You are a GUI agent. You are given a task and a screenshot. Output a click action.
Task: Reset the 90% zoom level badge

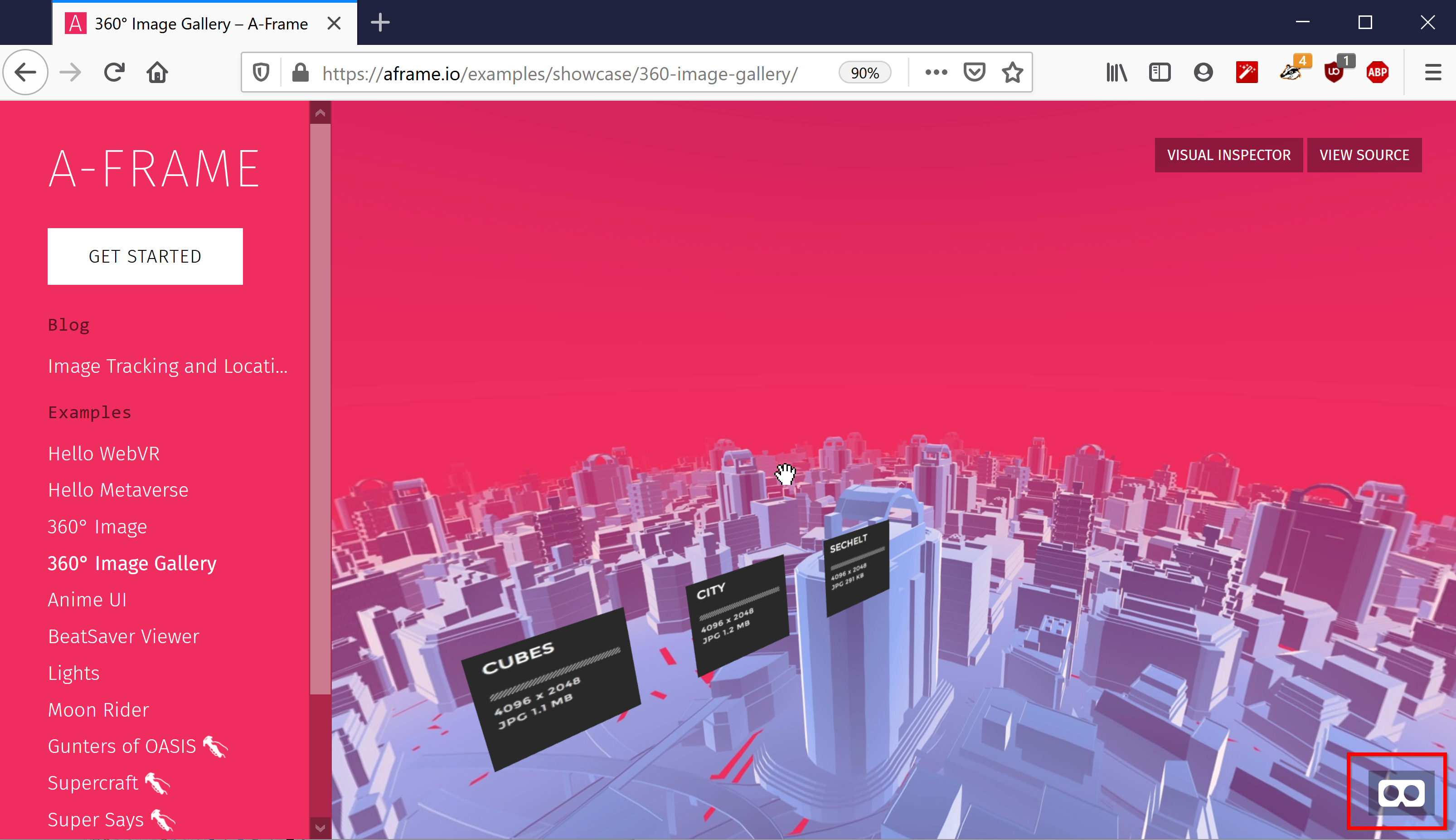point(864,73)
